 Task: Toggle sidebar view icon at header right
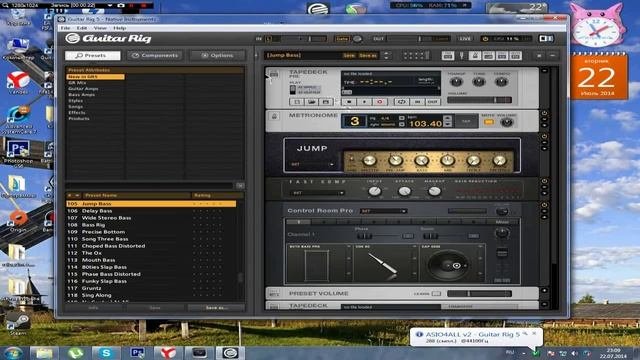546,38
